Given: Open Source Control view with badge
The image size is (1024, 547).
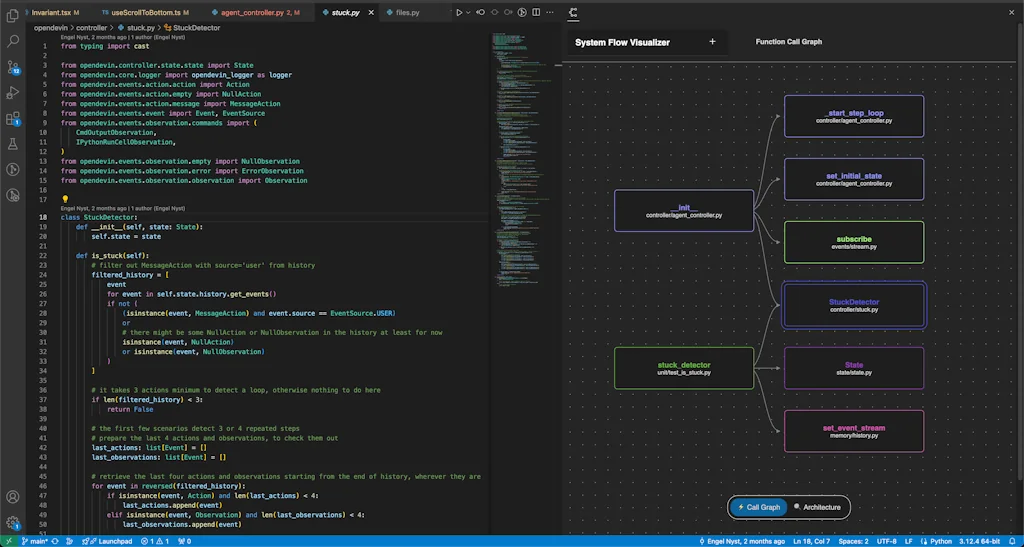Looking at the screenshot, I should pos(12,67).
